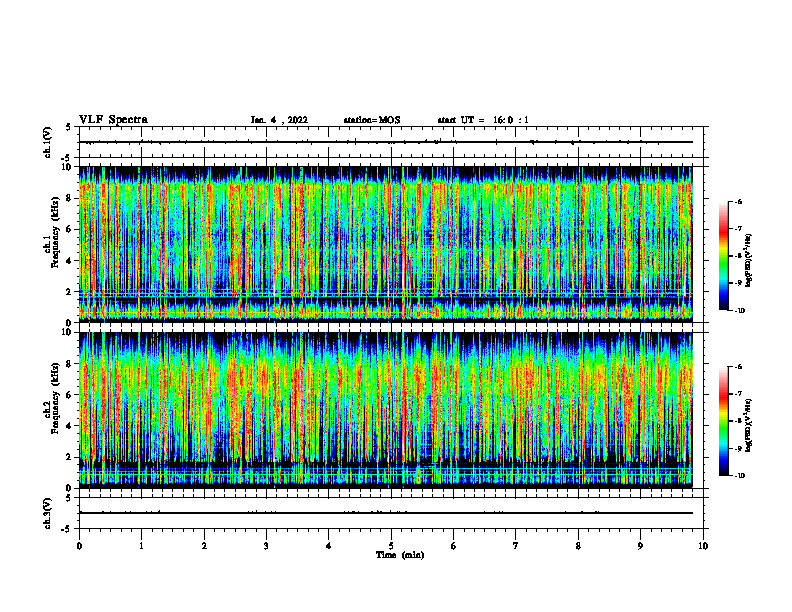Click the time axis tick label "9"
The height and width of the screenshot is (612, 792).
(640, 546)
